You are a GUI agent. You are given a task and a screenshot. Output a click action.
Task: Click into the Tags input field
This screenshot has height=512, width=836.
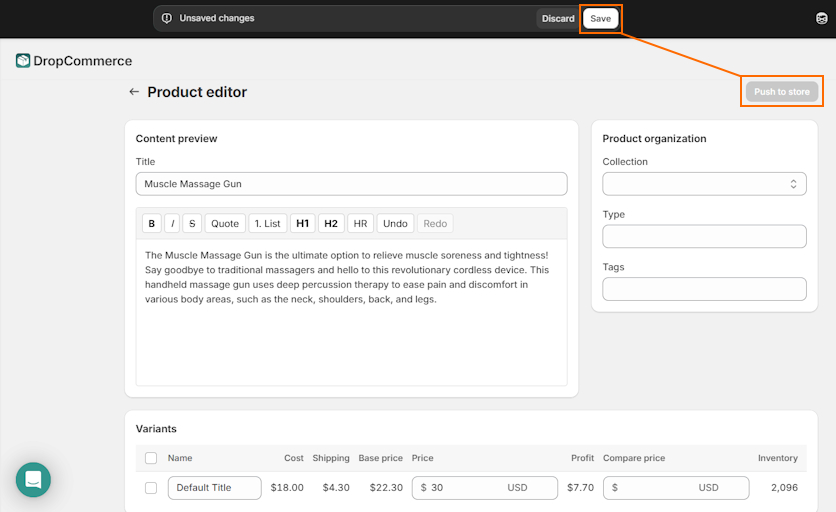704,289
